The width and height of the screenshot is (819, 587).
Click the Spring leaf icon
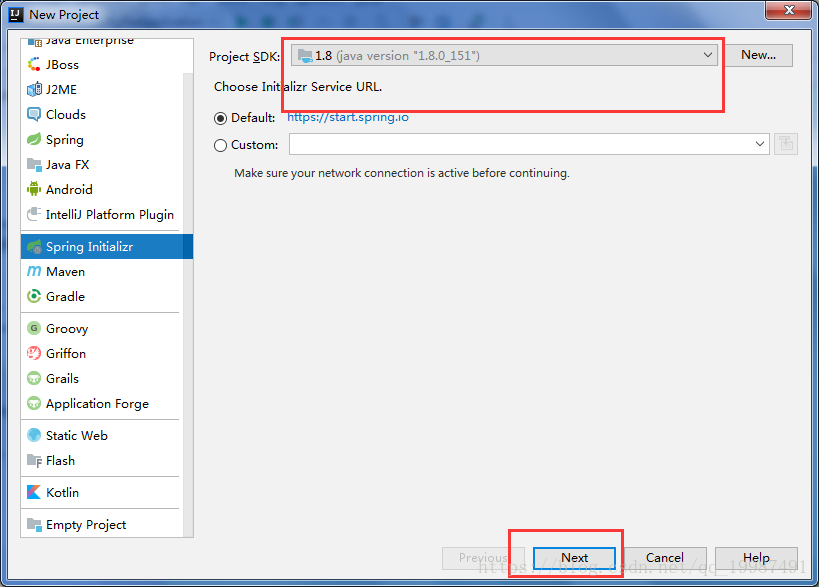pyautogui.click(x=34, y=139)
